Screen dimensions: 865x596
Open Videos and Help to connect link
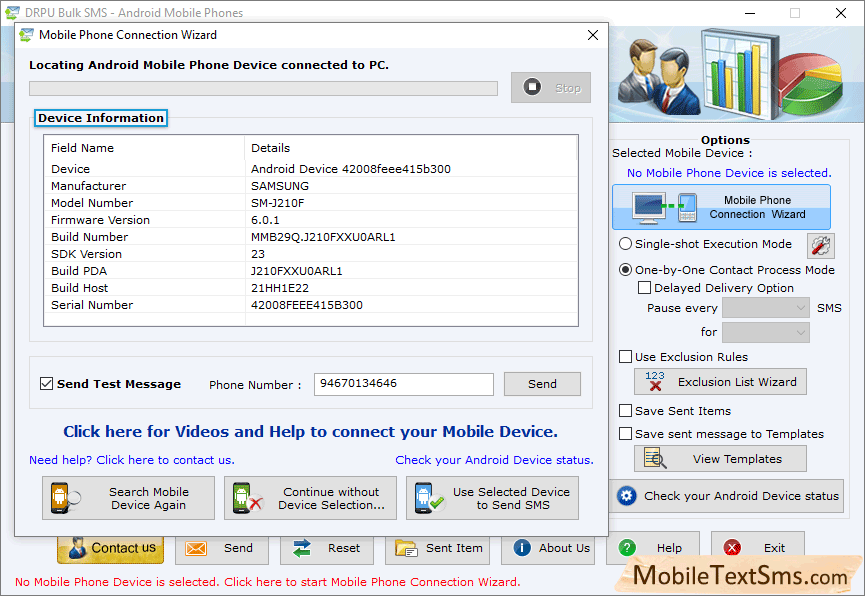[x=310, y=432]
